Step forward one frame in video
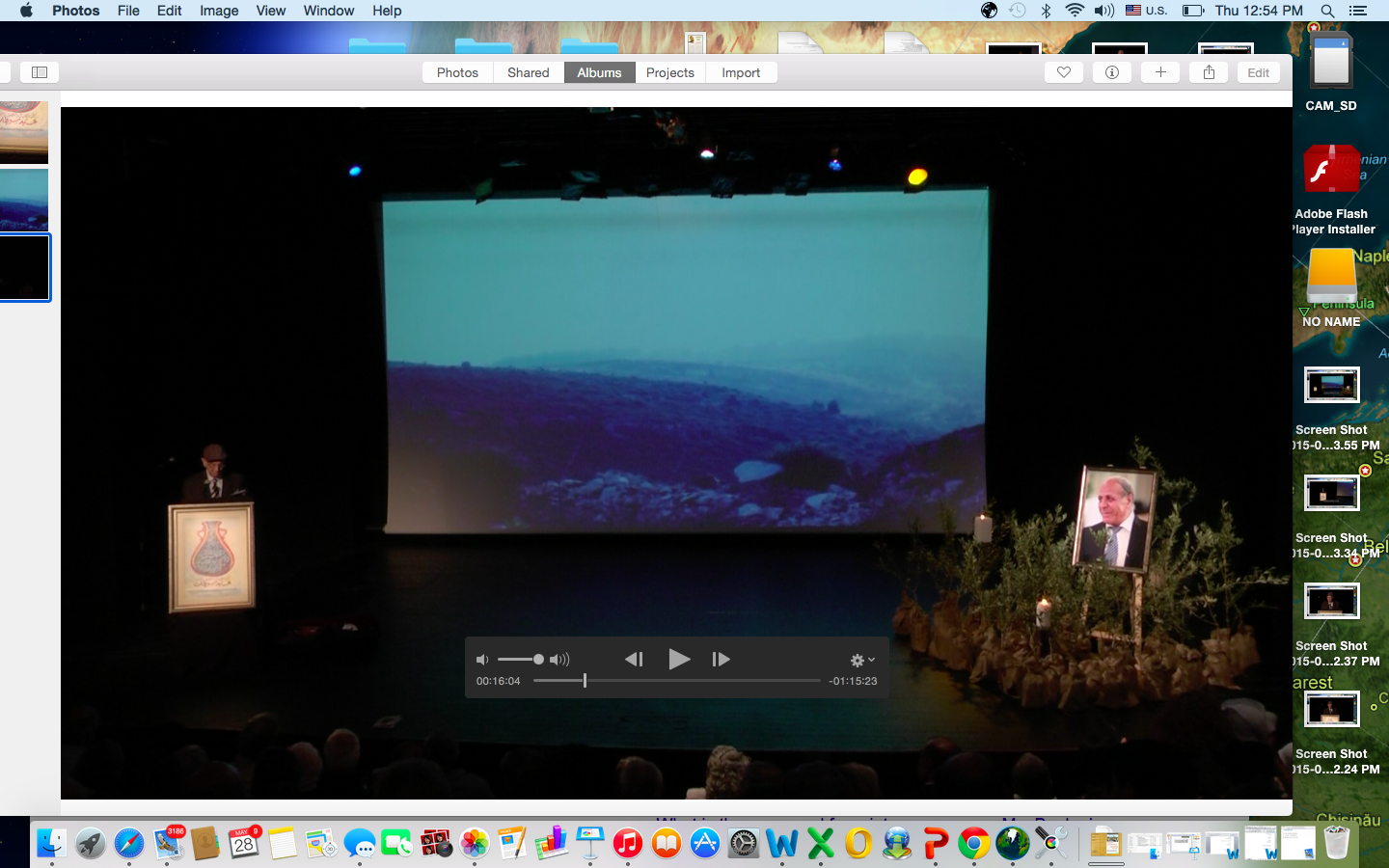The width and height of the screenshot is (1389, 868). point(721,659)
